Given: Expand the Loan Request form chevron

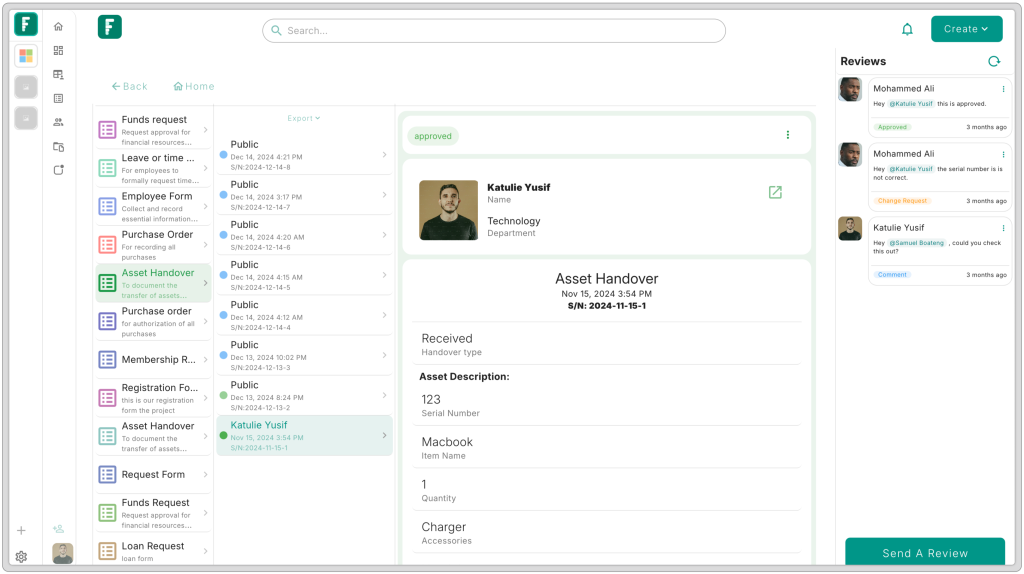Looking at the screenshot, I should point(205,550).
